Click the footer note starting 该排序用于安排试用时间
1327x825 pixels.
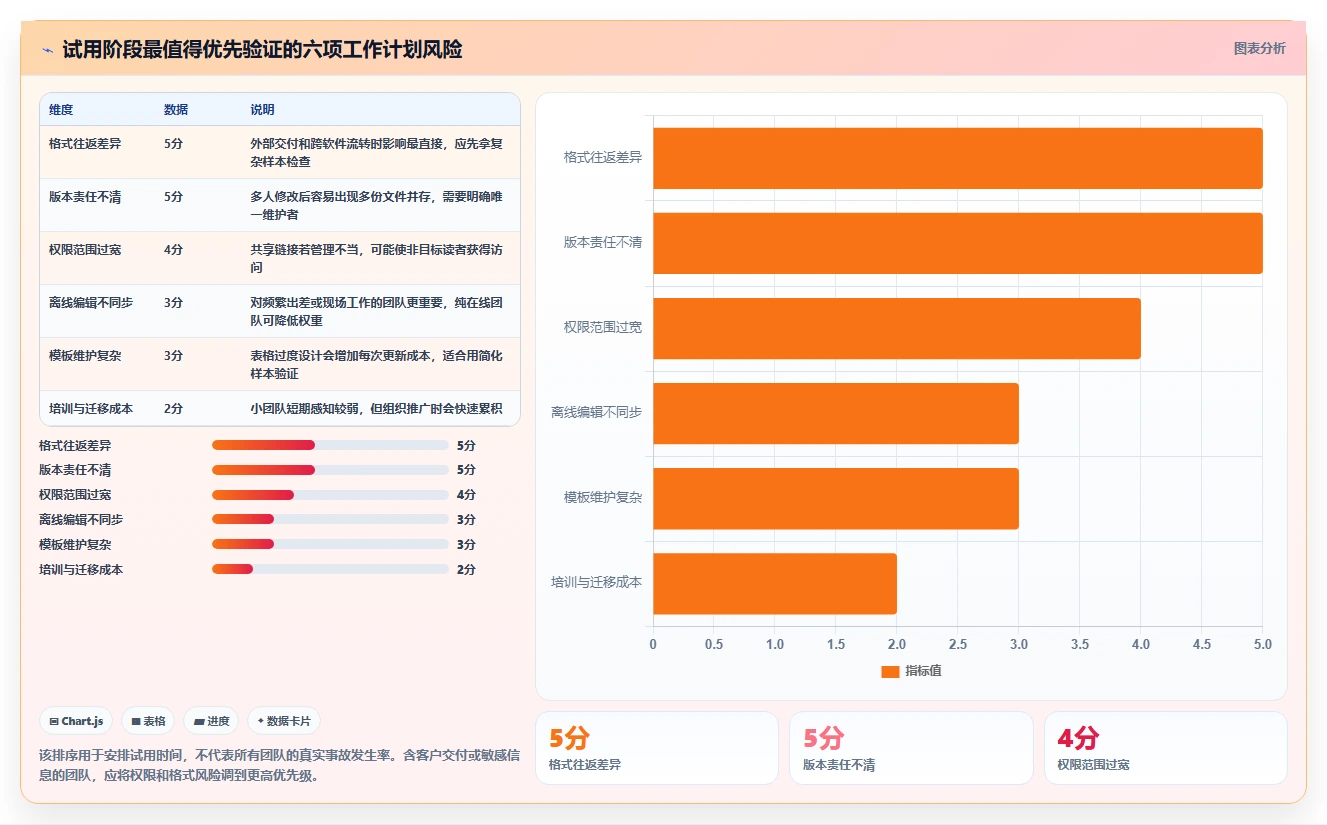point(279,765)
